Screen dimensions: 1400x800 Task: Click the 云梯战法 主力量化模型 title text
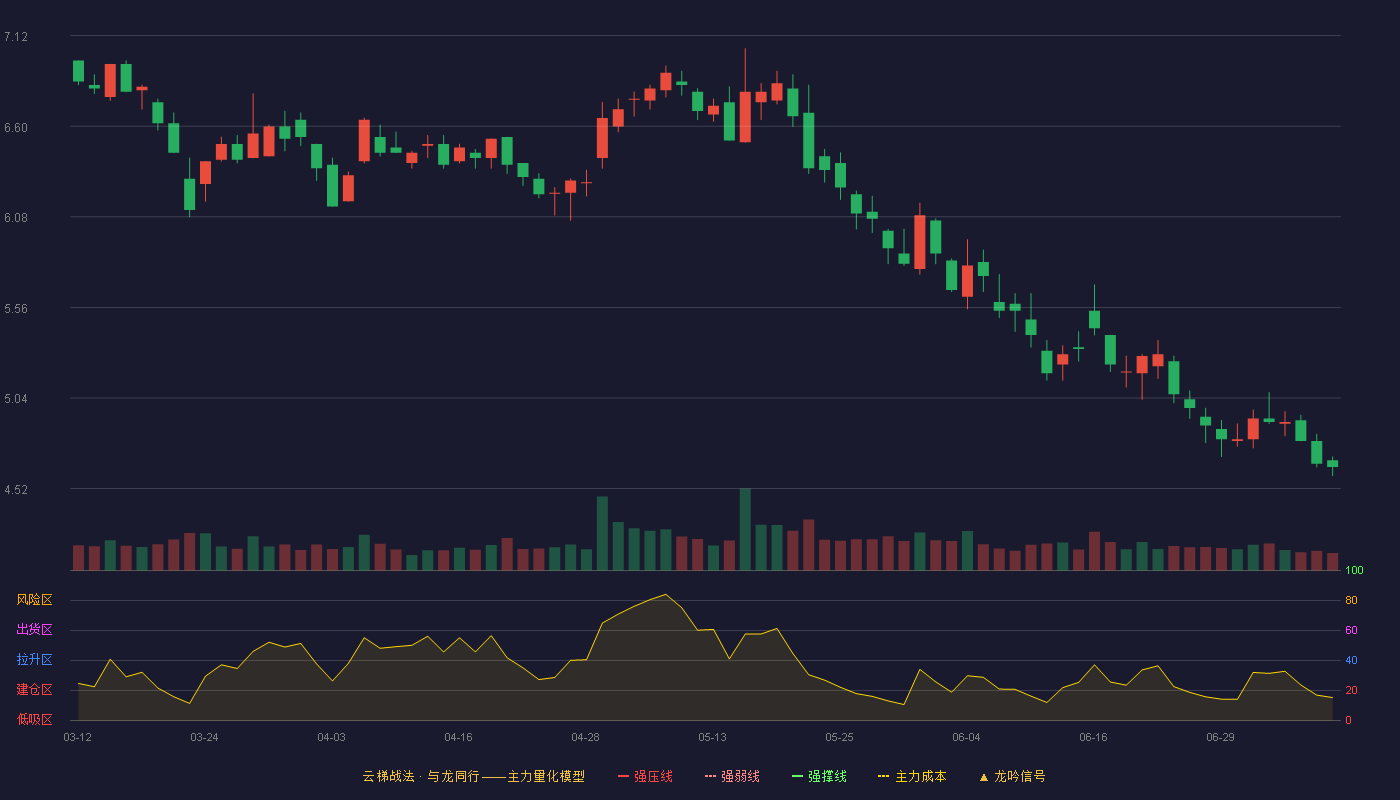(474, 776)
